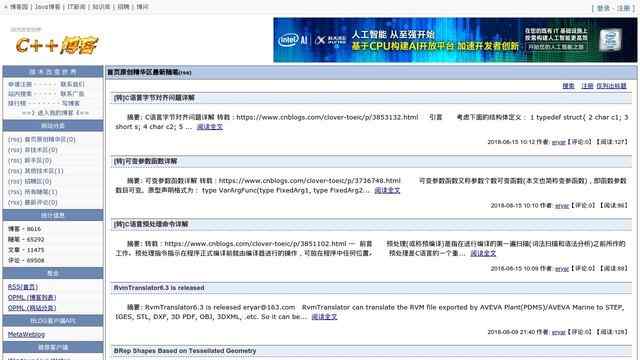The height and width of the screenshot is (360, 640).
Task: Click 阅读全文 for 预处理命令 post
Action: (x=483, y=253)
